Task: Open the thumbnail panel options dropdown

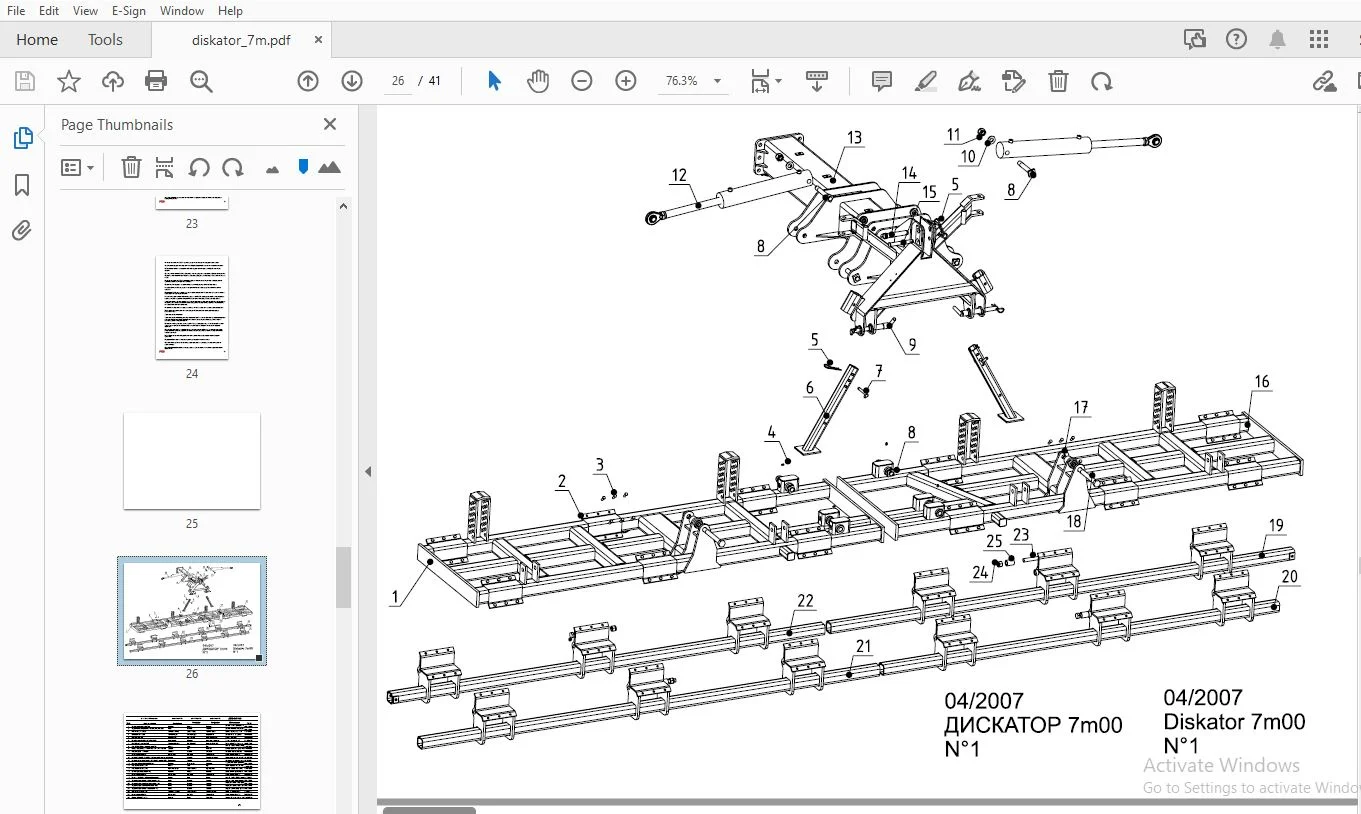Action: point(78,168)
